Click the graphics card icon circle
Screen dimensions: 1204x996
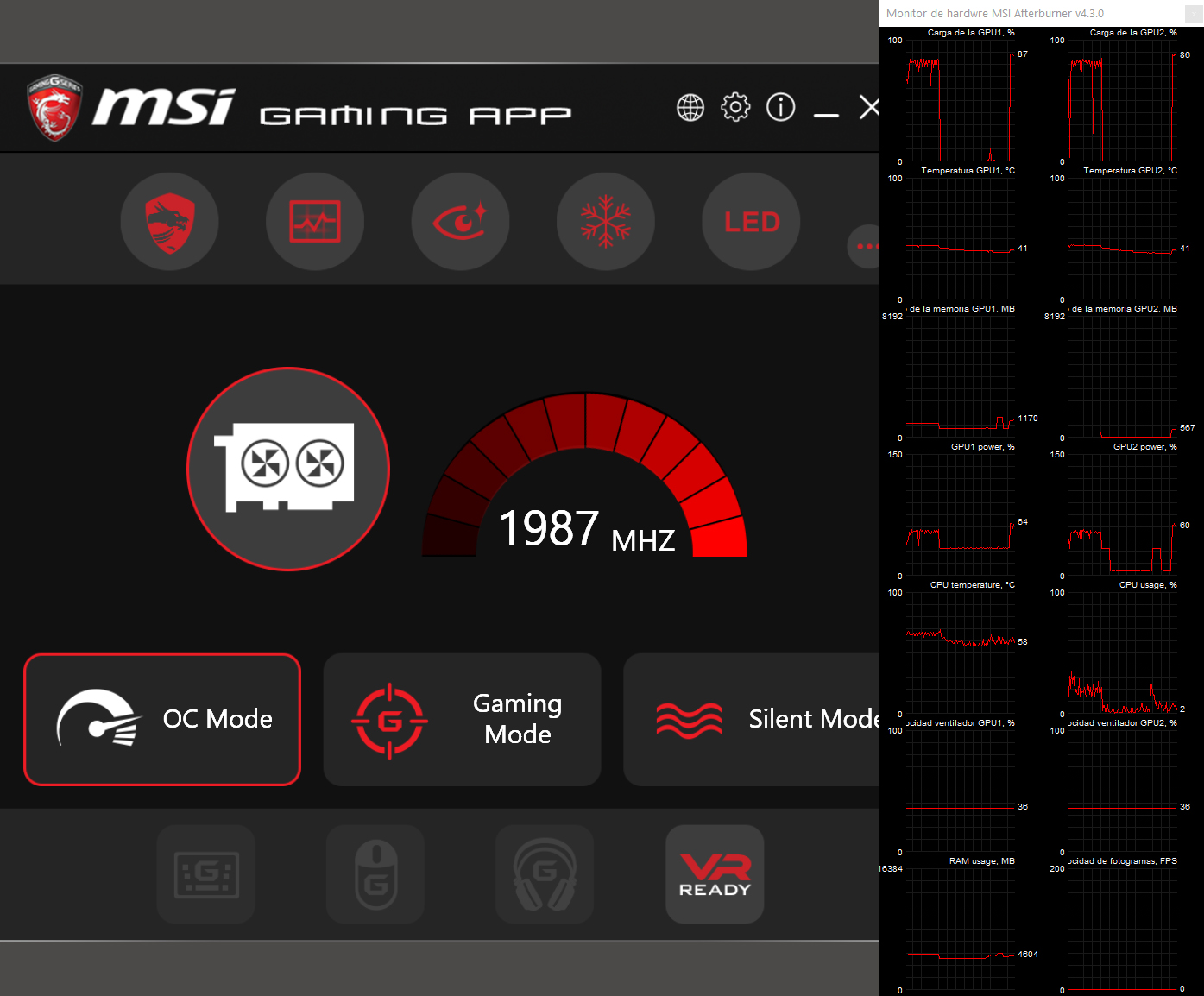point(288,469)
